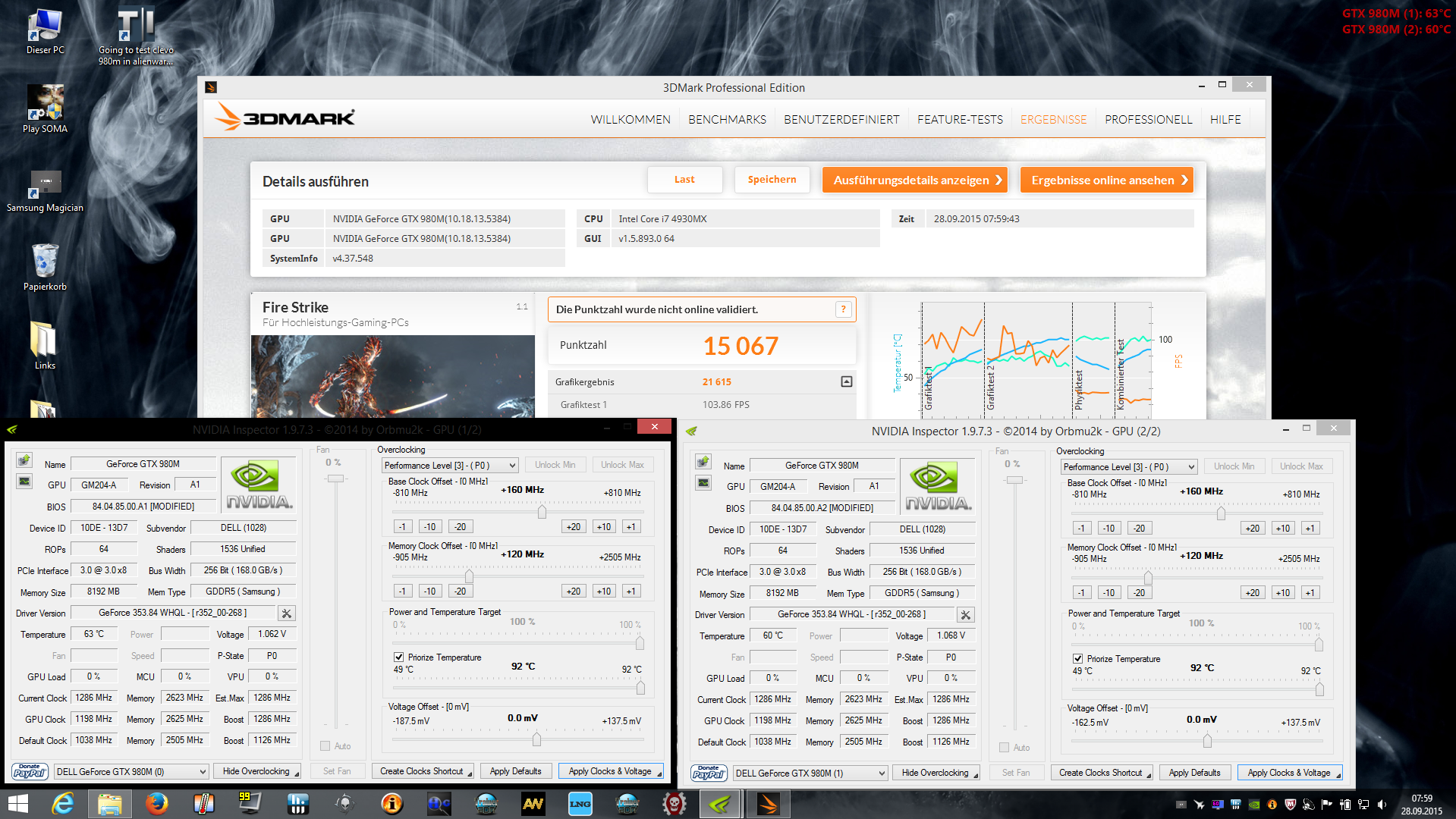
Task: Click the 3DMARK logo
Action: coord(285,118)
